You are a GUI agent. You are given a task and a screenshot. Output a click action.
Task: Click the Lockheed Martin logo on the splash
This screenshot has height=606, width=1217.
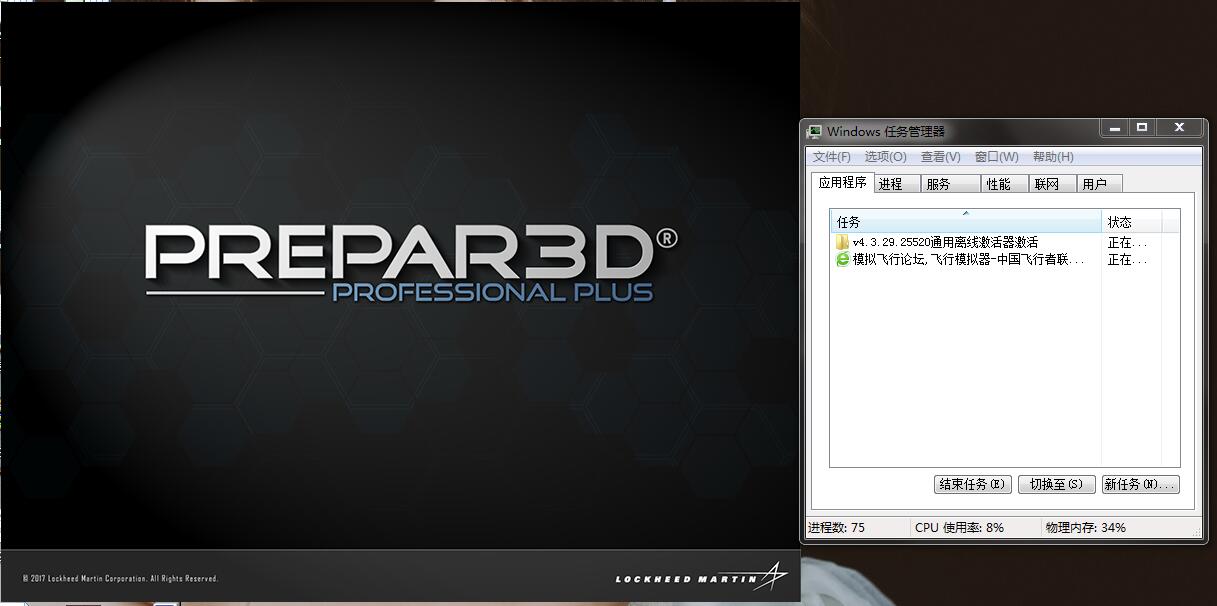click(x=701, y=577)
